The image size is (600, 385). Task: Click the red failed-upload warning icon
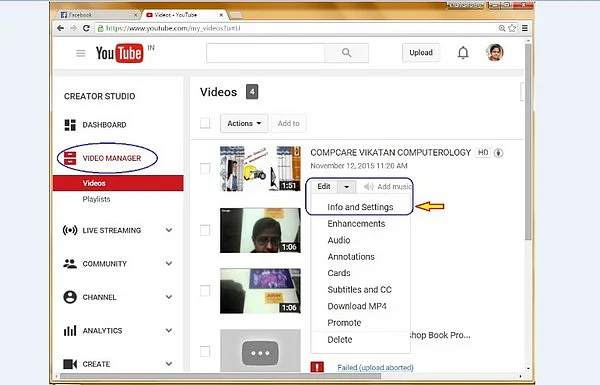pos(317,367)
